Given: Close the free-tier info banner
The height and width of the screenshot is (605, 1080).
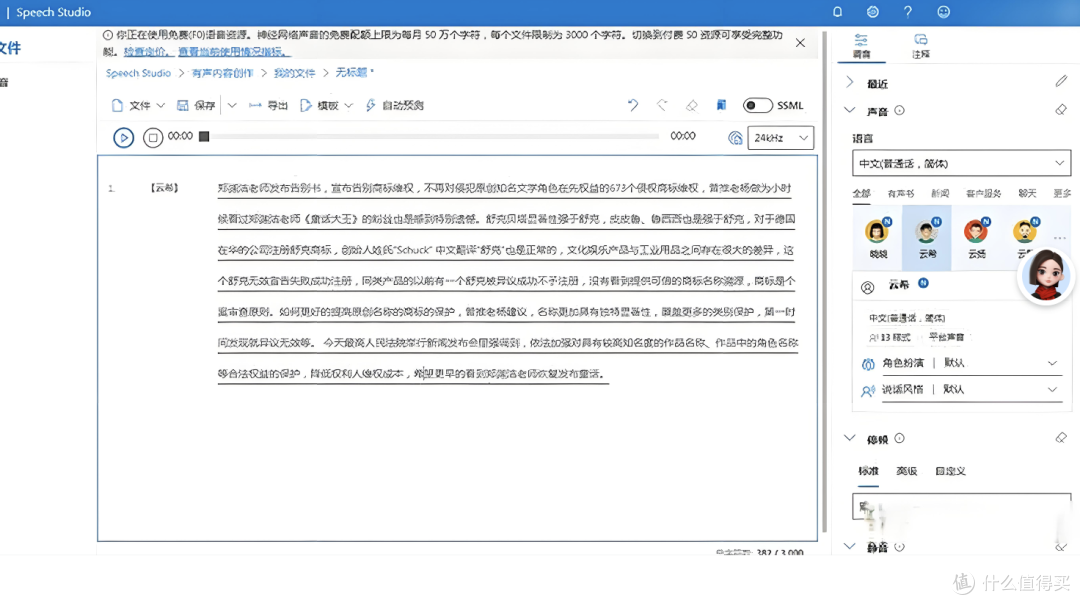Looking at the screenshot, I should pos(800,43).
